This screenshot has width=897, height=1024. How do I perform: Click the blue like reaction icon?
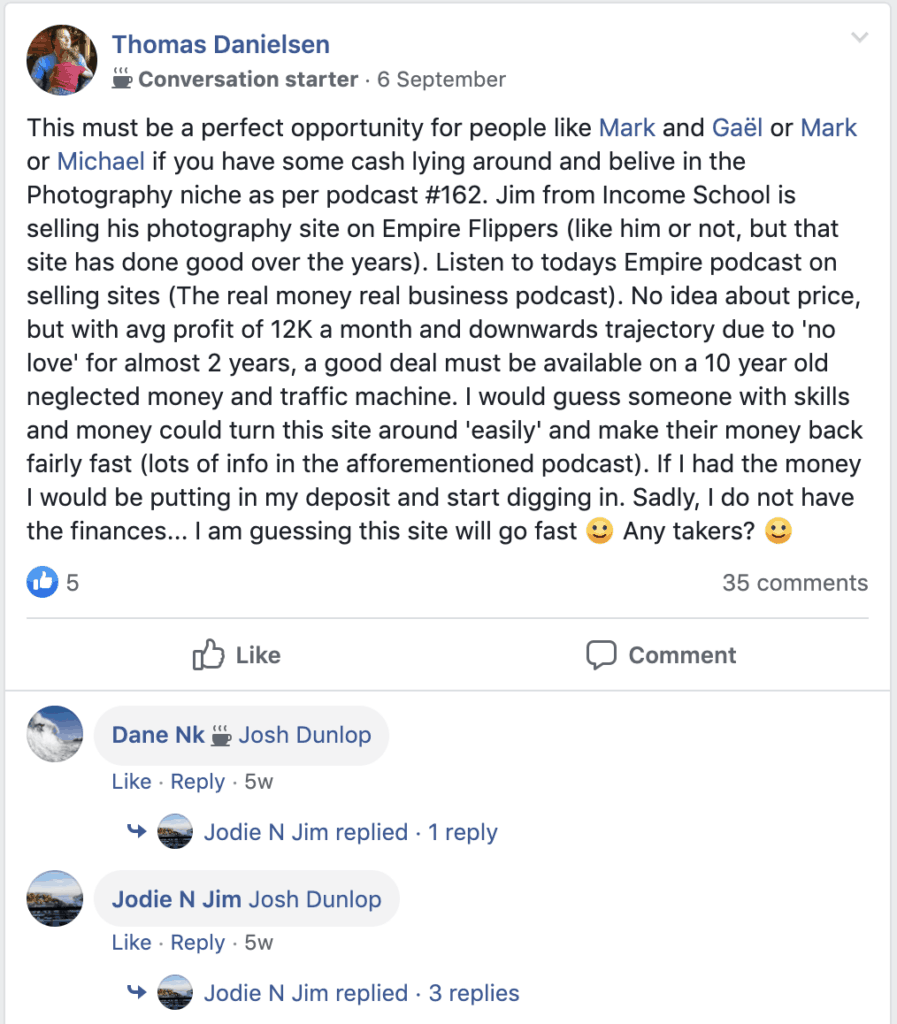42,582
